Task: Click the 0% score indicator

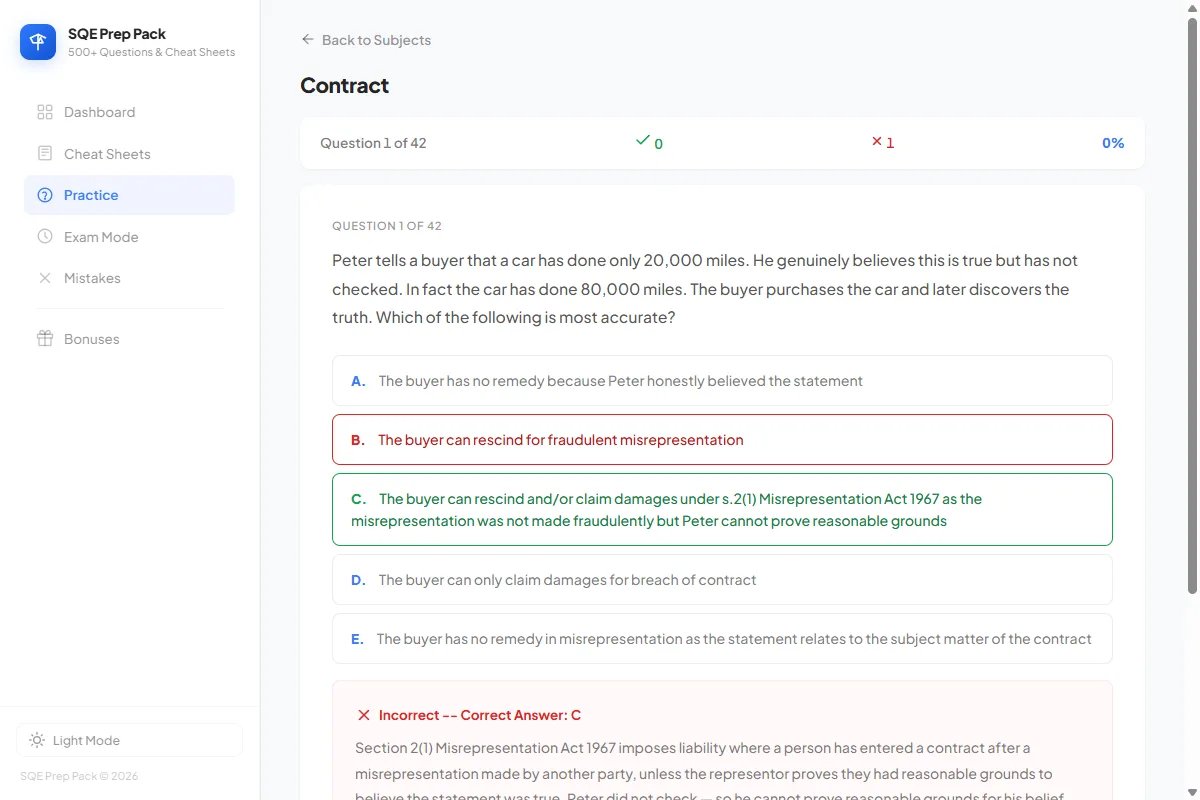Action: (x=1113, y=143)
